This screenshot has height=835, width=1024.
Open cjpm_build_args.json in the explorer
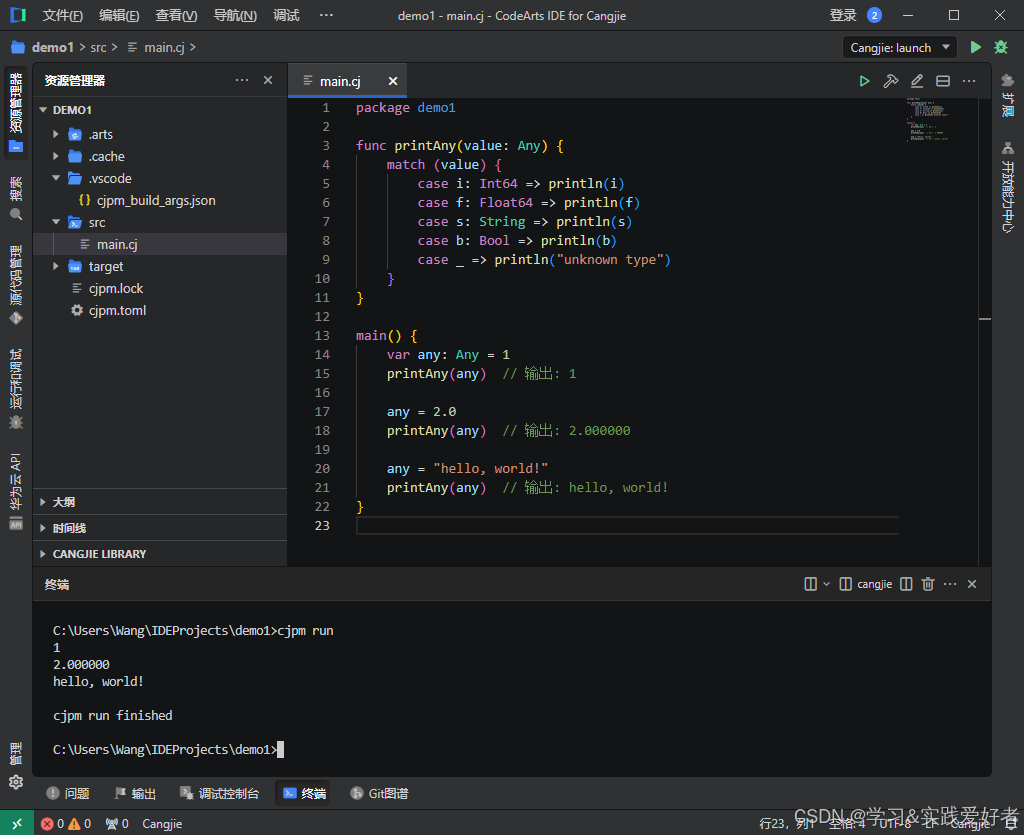160,200
